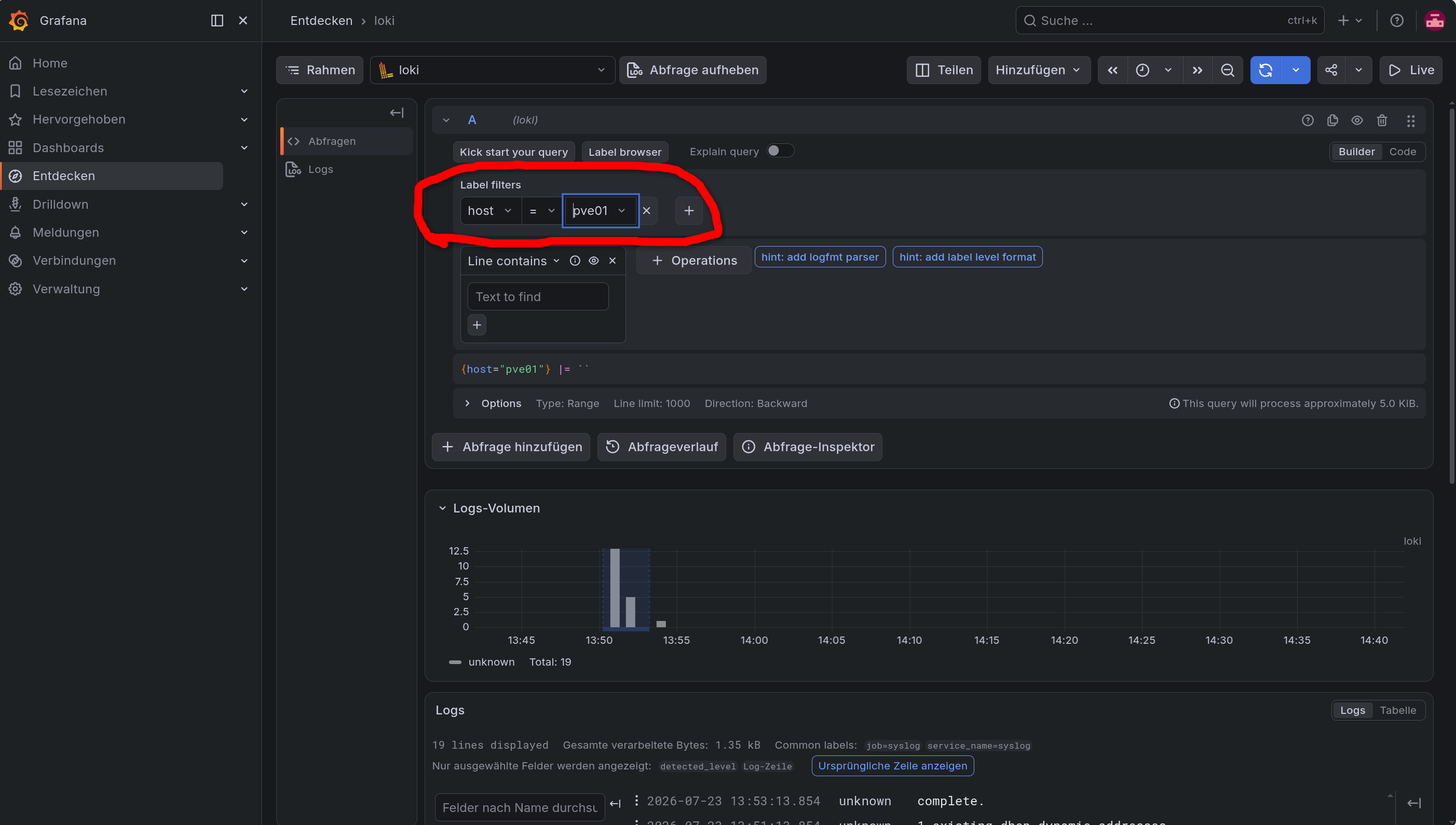
Task: Zoom out the time range
Action: click(x=1227, y=70)
